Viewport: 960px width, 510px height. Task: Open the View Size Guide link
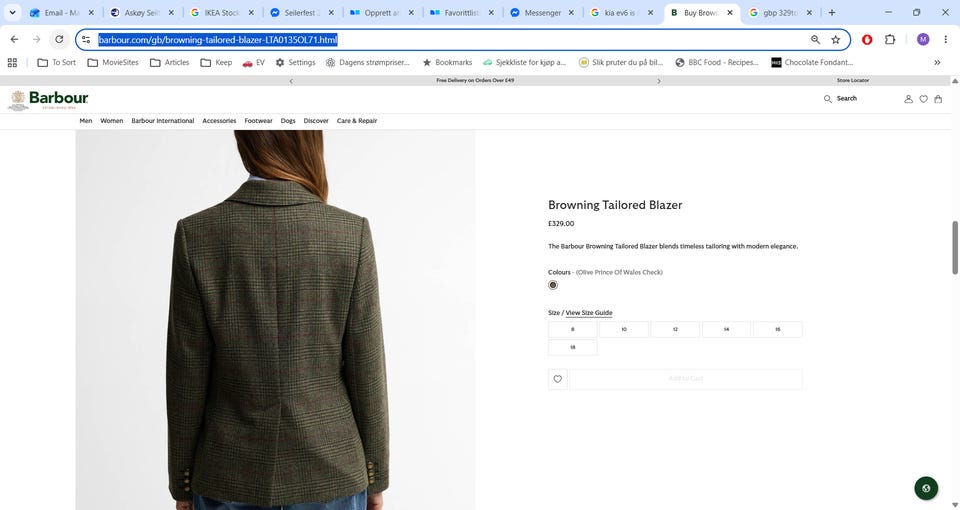(588, 313)
